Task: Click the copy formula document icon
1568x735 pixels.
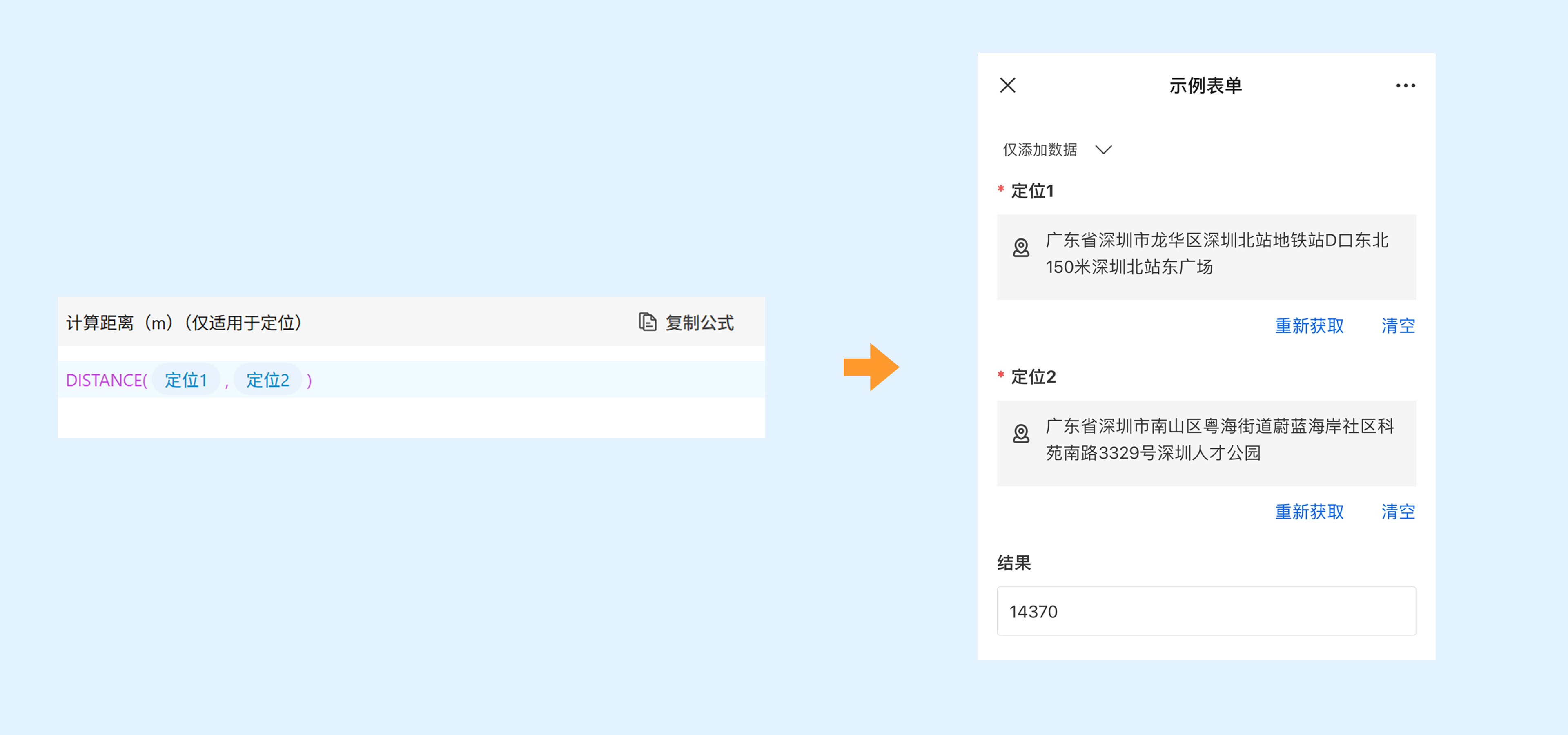Action: [x=647, y=322]
